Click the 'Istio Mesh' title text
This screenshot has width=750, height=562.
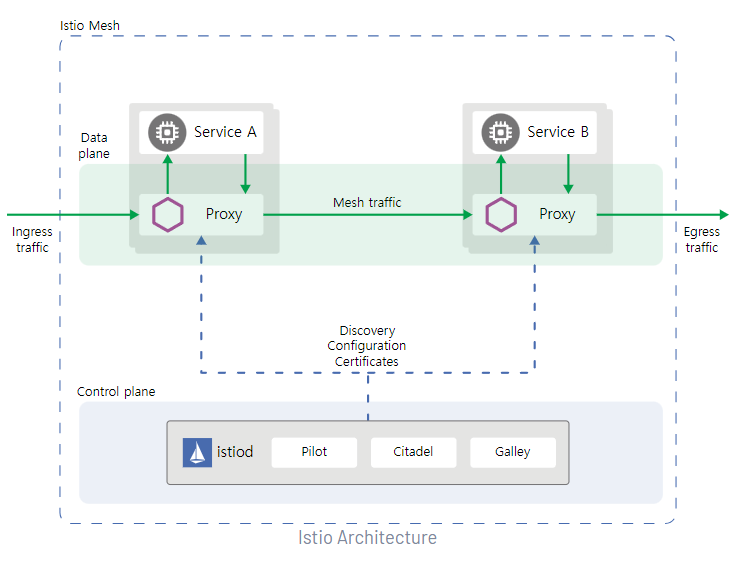(90, 25)
